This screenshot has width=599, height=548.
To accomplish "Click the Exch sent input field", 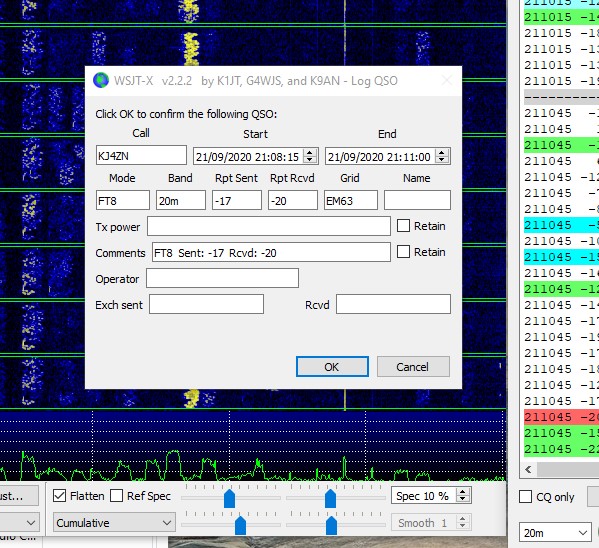I will click(206, 304).
